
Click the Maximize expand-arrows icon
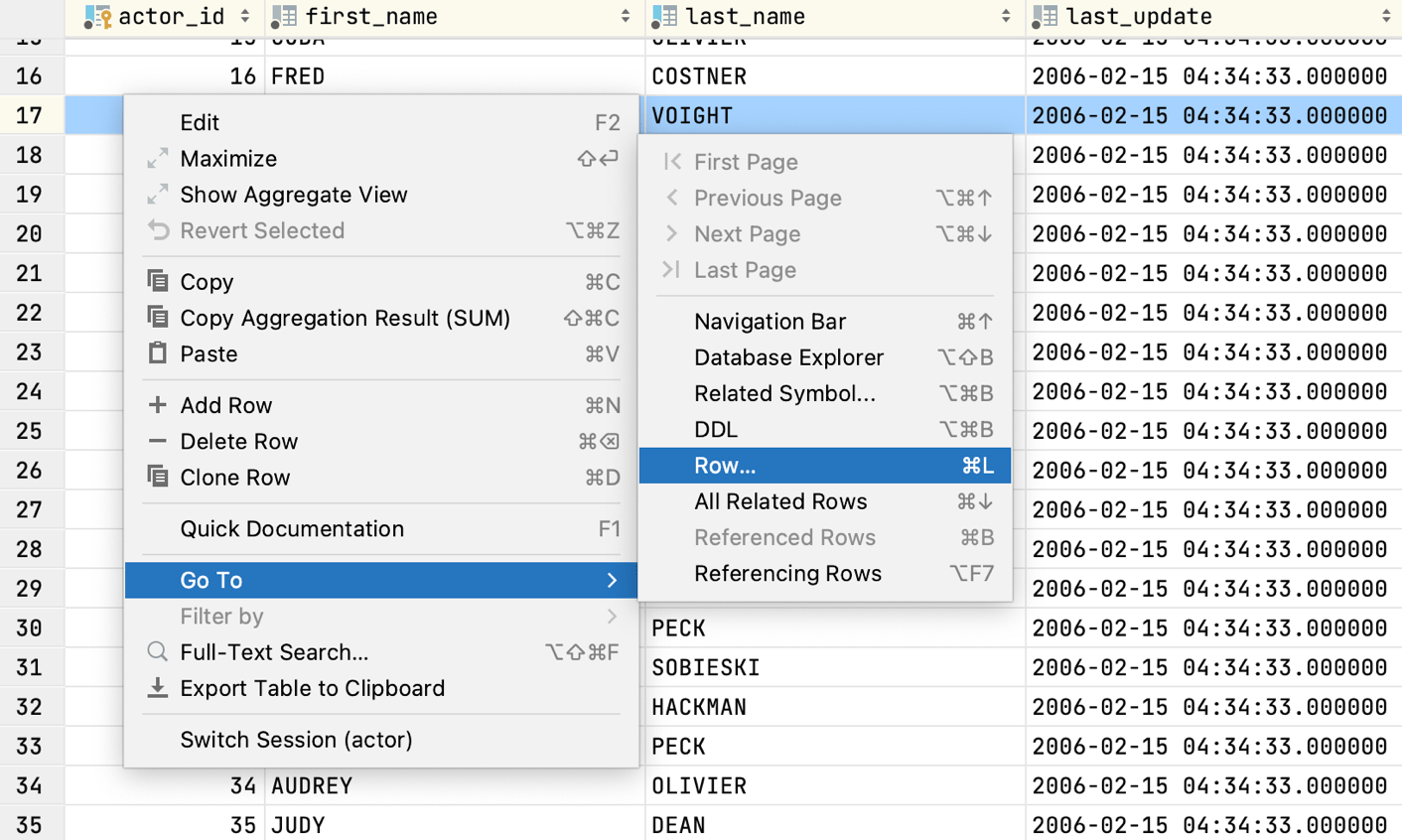(157, 159)
